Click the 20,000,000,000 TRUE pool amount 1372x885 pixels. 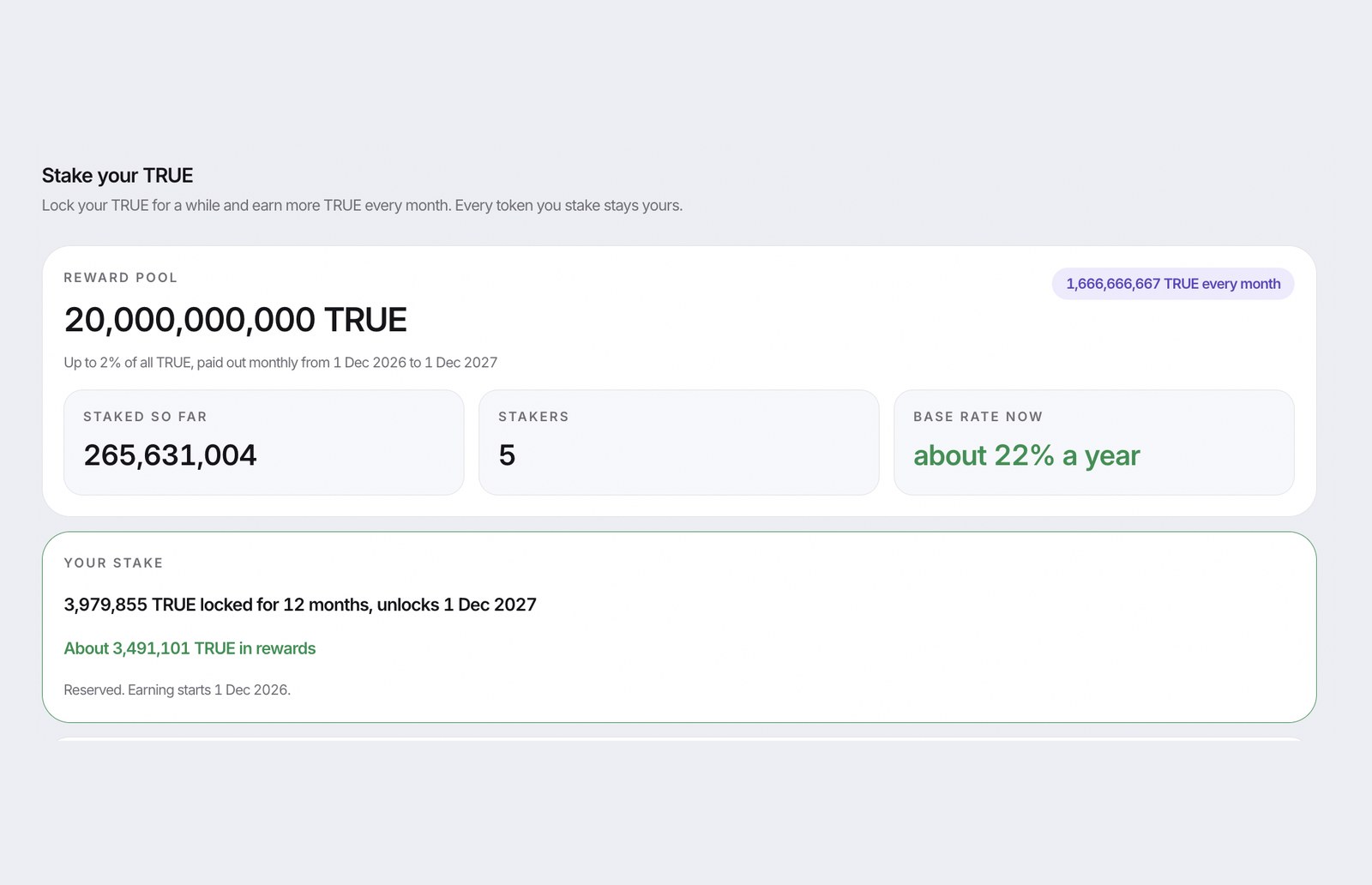click(236, 320)
